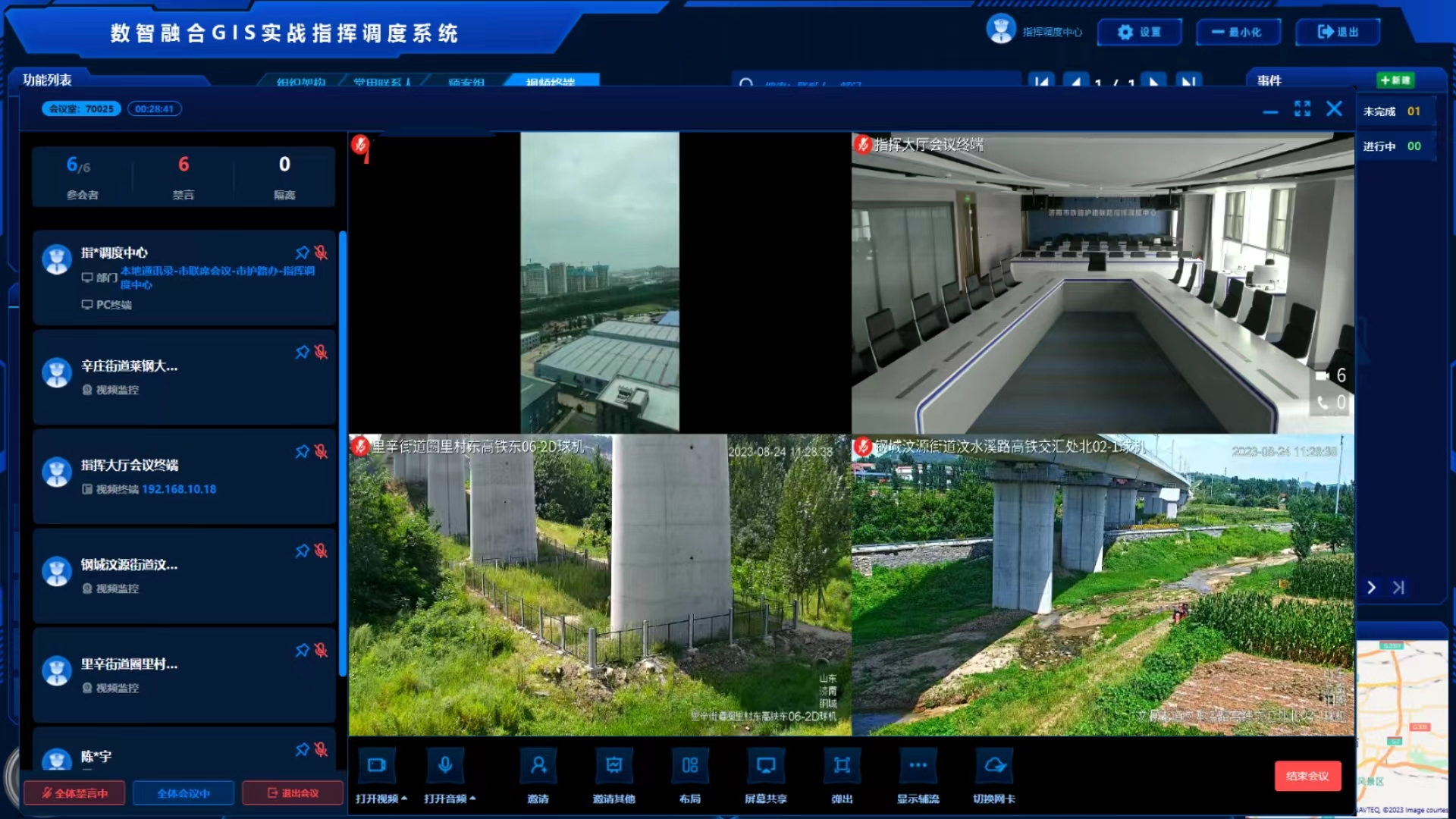Click the 切换网卡 cloud icon

[994, 765]
